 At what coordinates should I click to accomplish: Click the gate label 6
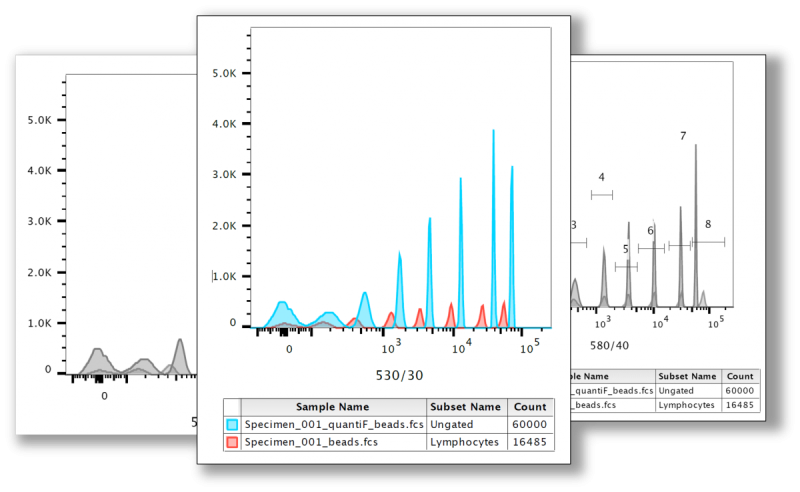[651, 231]
